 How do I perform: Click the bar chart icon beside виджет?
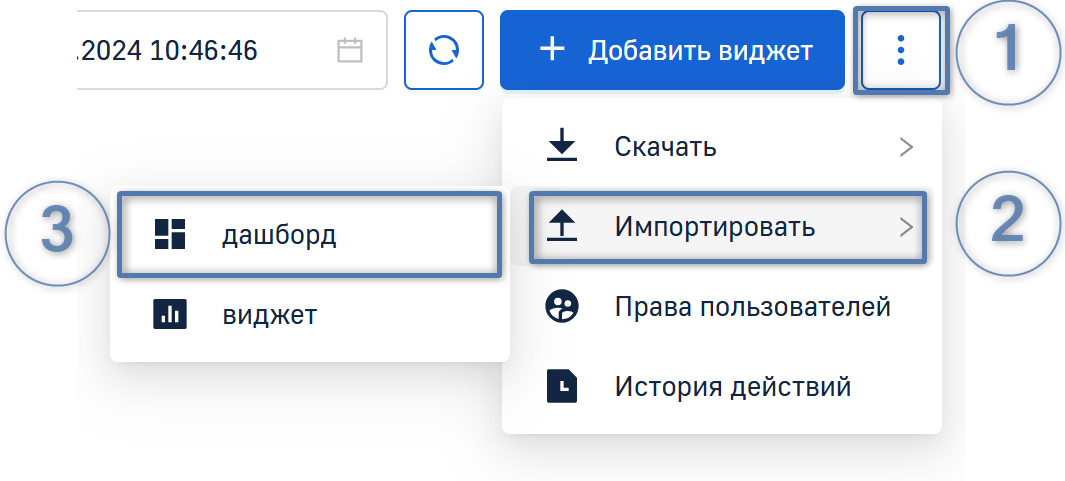170,314
